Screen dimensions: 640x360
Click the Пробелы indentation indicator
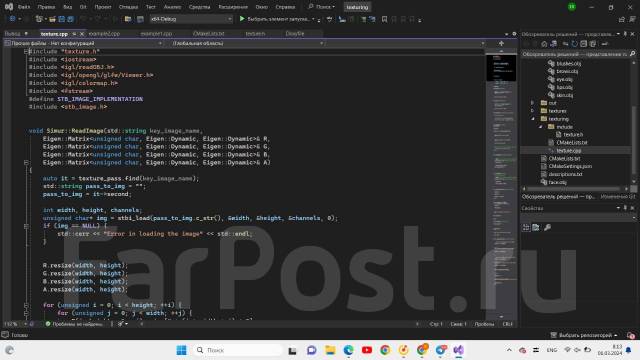(x=484, y=324)
